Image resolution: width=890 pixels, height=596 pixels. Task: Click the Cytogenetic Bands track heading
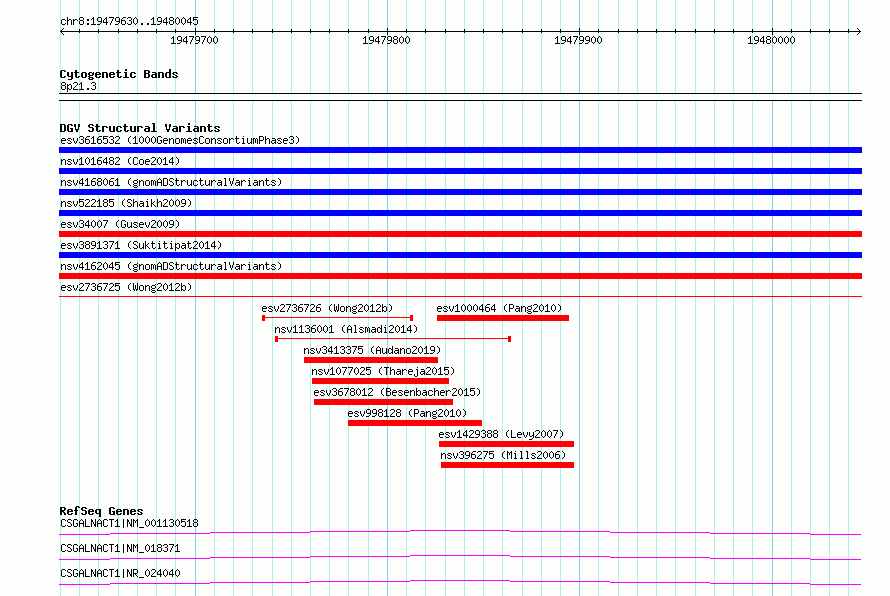(x=119, y=74)
